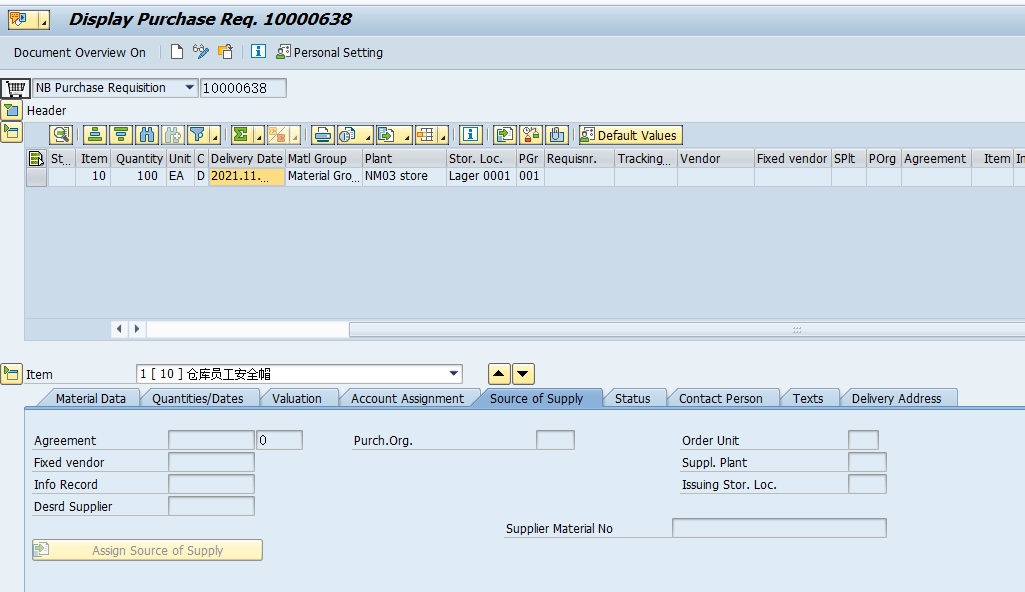Screen dimensions: 1025x592
Task: Click the select-all icon at grid corner
Action: [36, 158]
